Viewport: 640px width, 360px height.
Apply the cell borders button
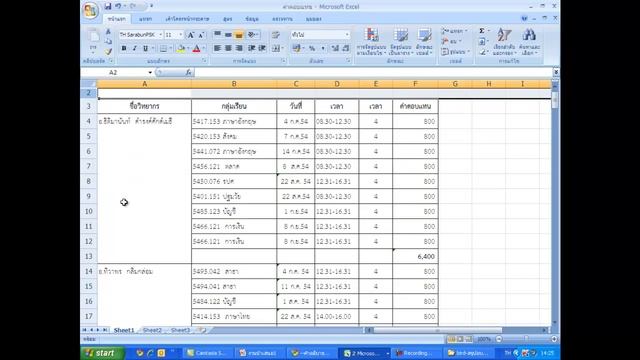point(163,49)
